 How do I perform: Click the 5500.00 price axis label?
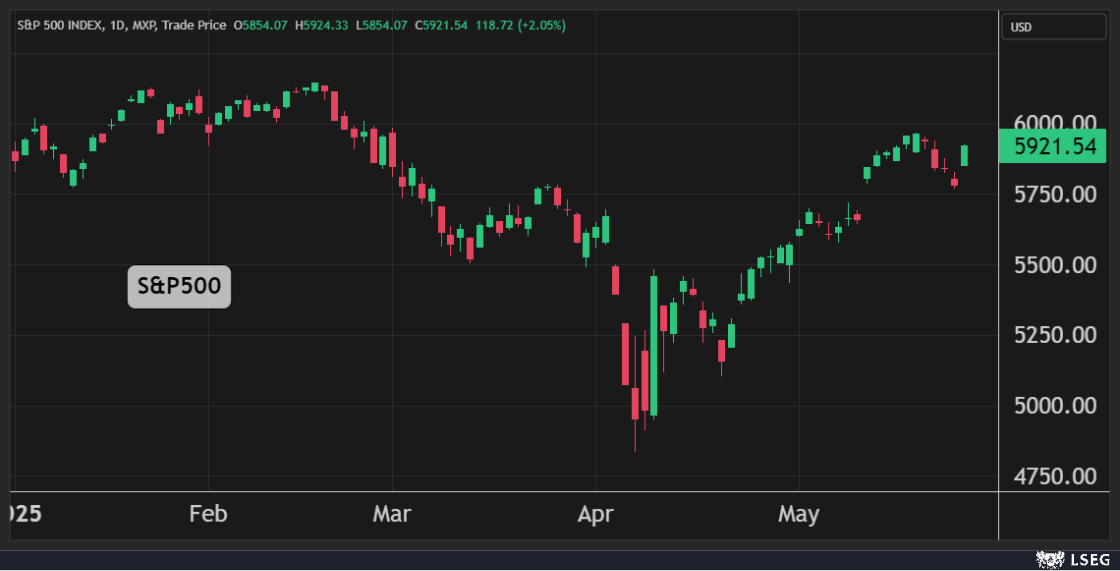1055,265
